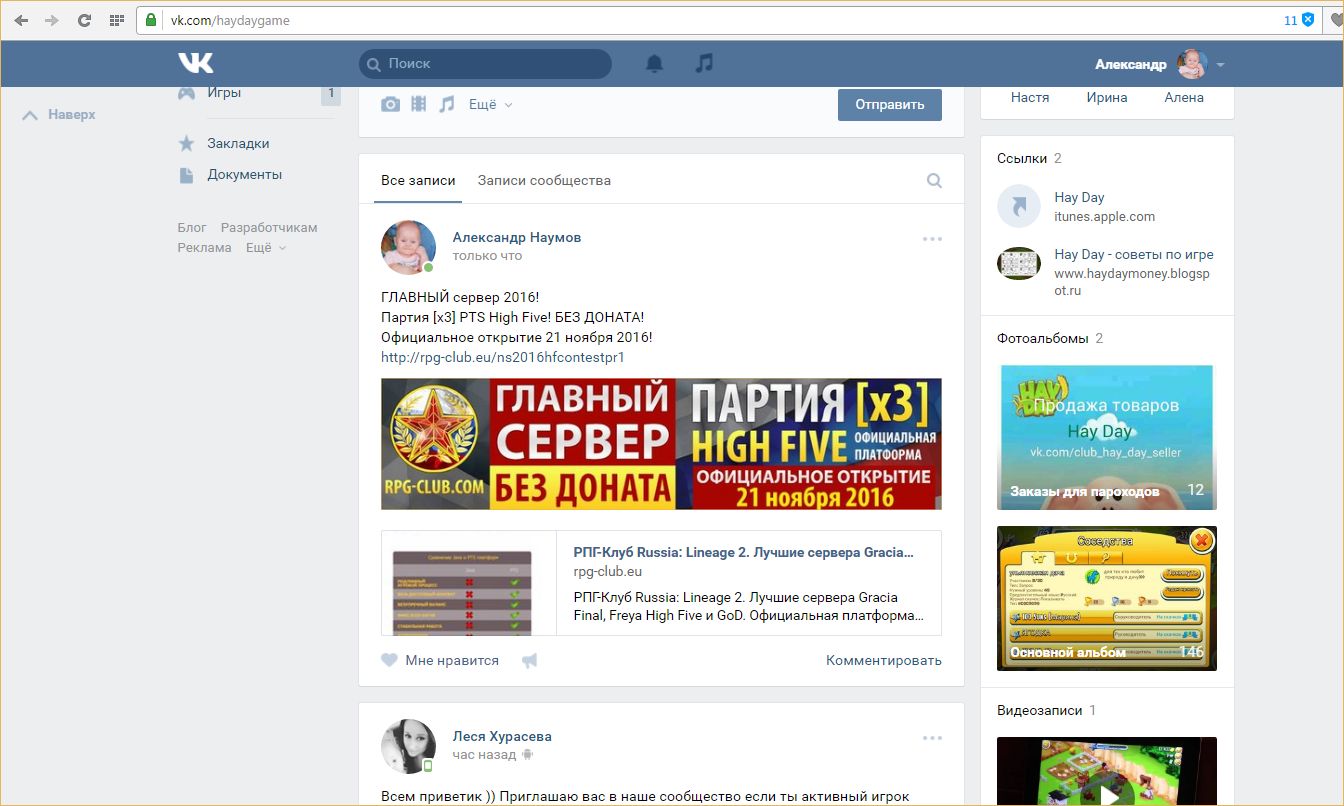Open the blue shield extension icon

click(1308, 20)
